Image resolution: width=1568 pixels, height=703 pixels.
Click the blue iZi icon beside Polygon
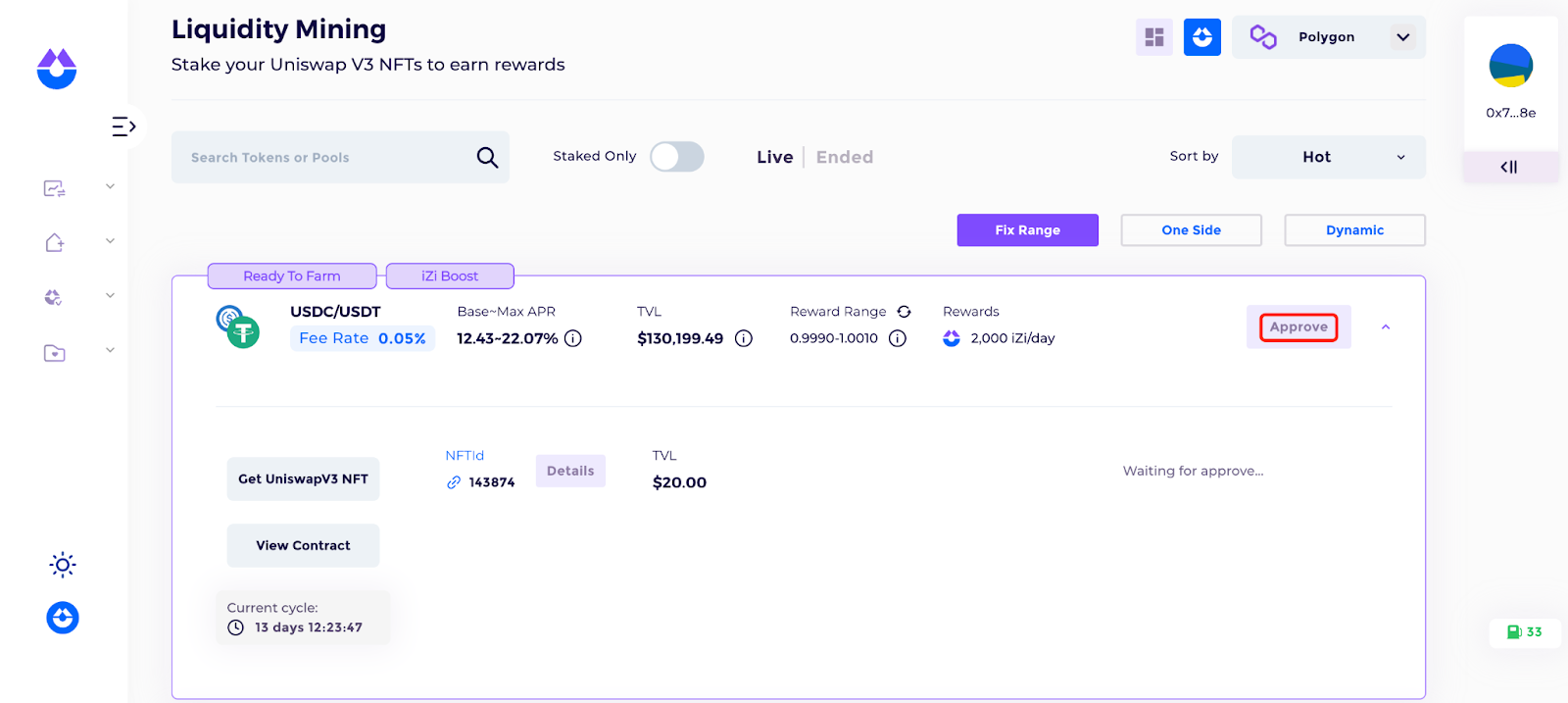1202,37
